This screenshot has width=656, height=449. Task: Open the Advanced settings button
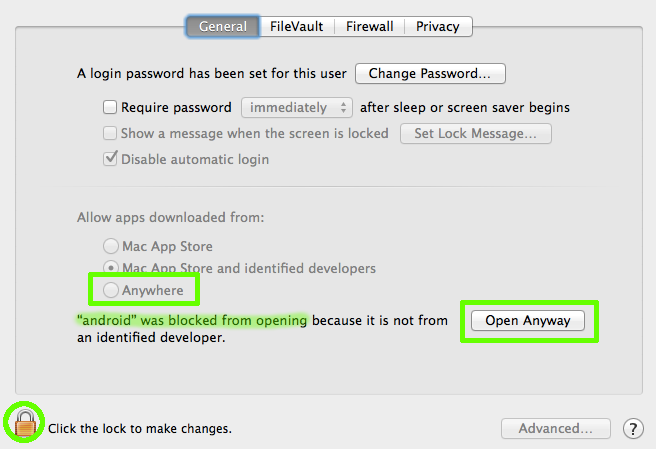(556, 428)
